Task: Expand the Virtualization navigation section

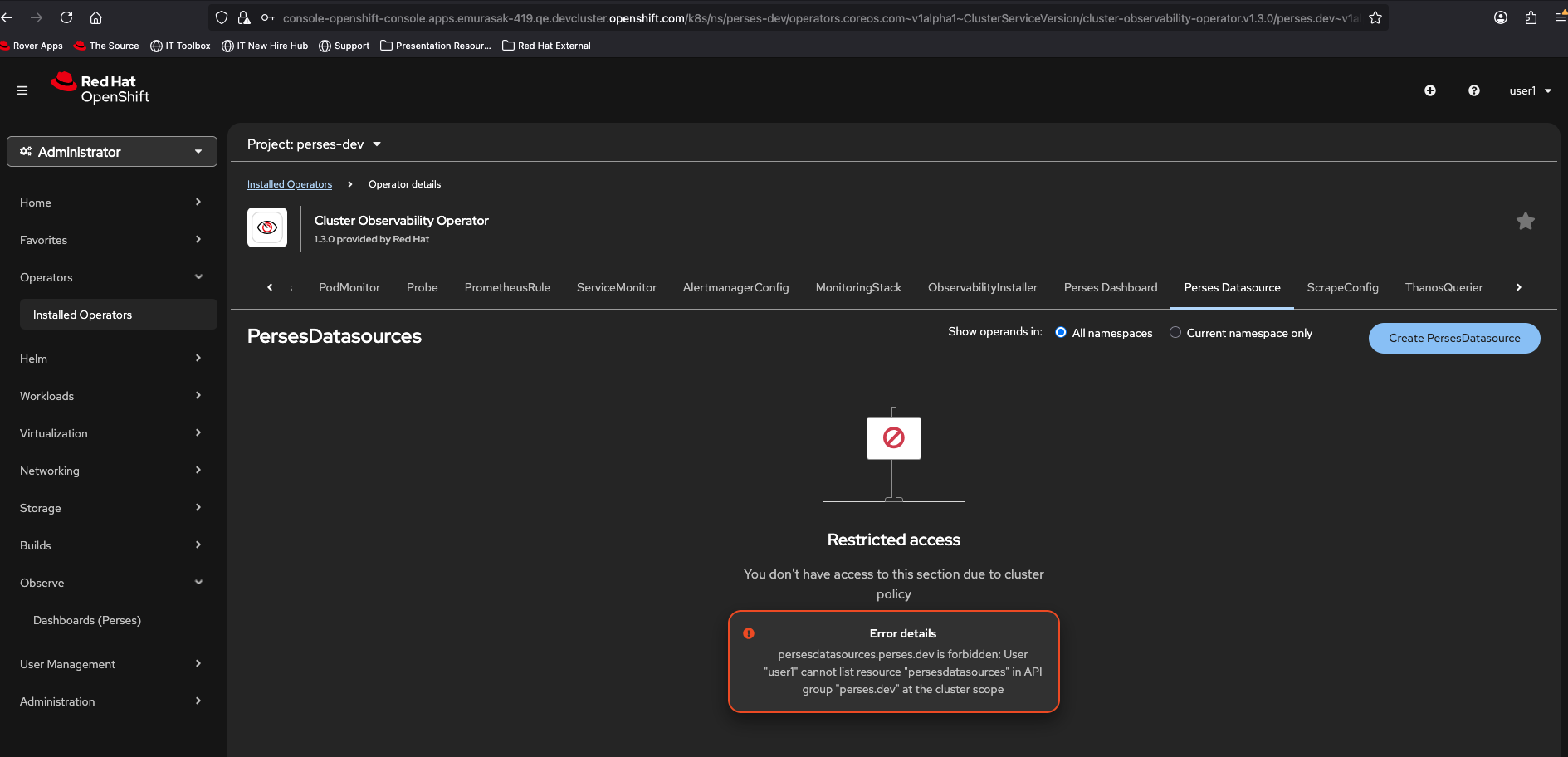Action: pos(112,433)
